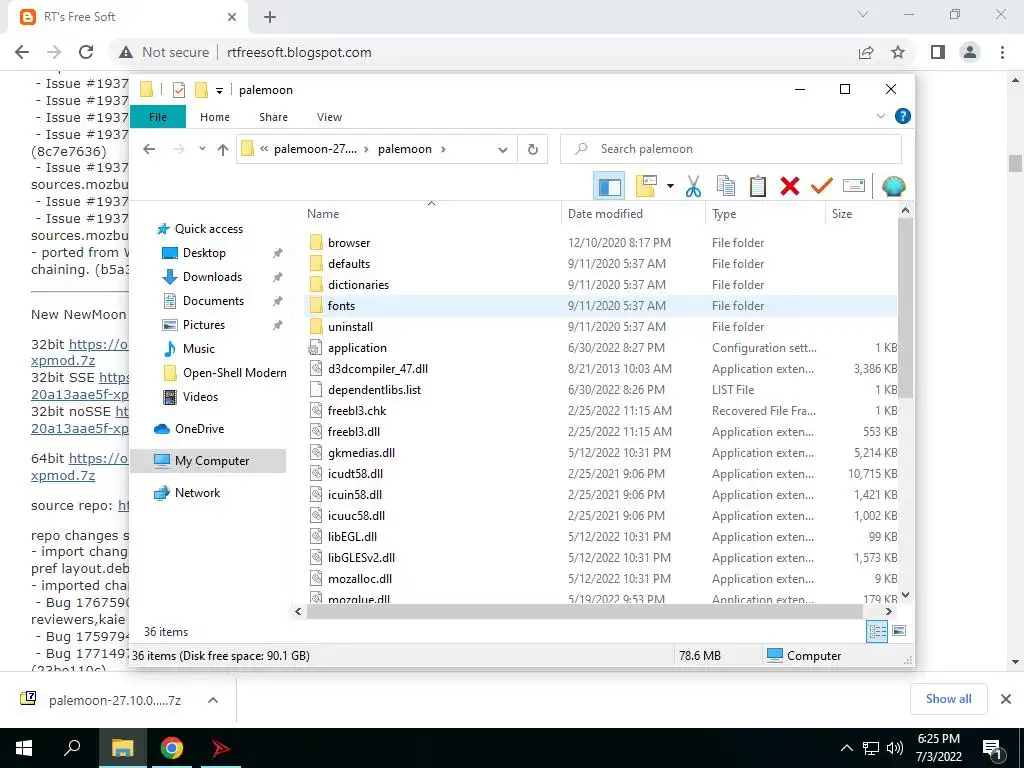The image size is (1024, 768).
Task: Select Documents in navigation pane
Action: click(213, 300)
